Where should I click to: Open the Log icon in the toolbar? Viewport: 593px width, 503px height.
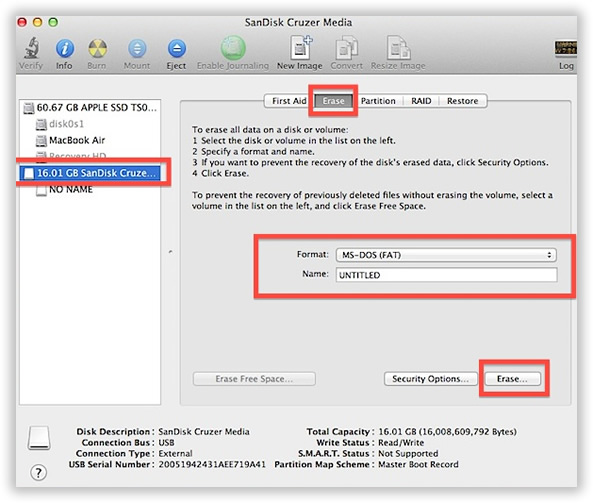(565, 48)
